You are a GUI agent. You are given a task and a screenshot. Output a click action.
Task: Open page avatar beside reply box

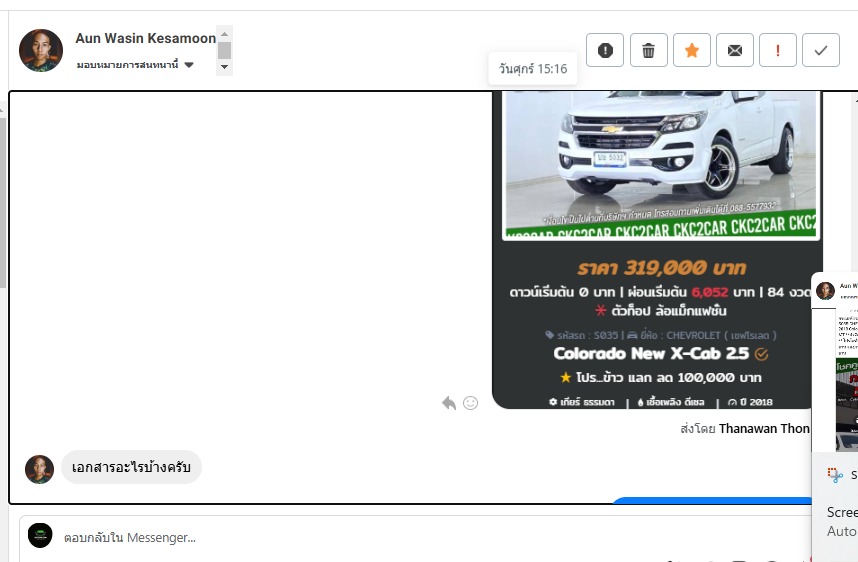tap(40, 536)
